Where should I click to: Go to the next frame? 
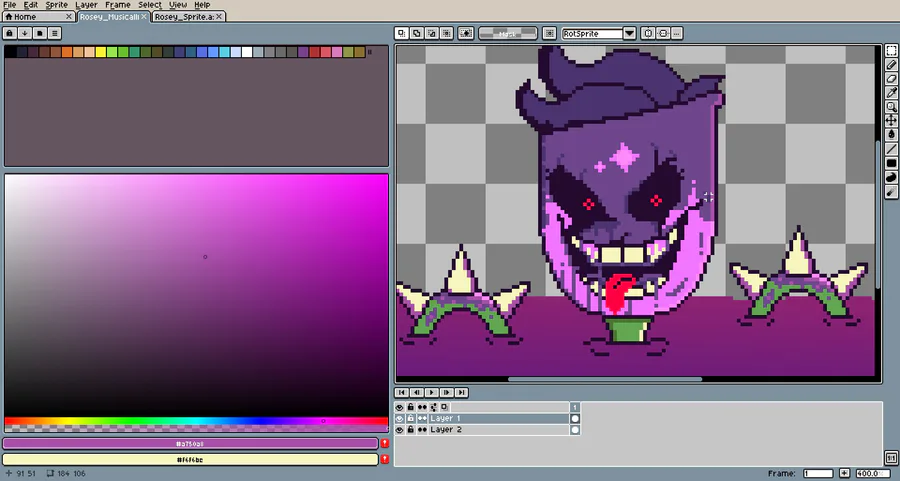coord(447,393)
